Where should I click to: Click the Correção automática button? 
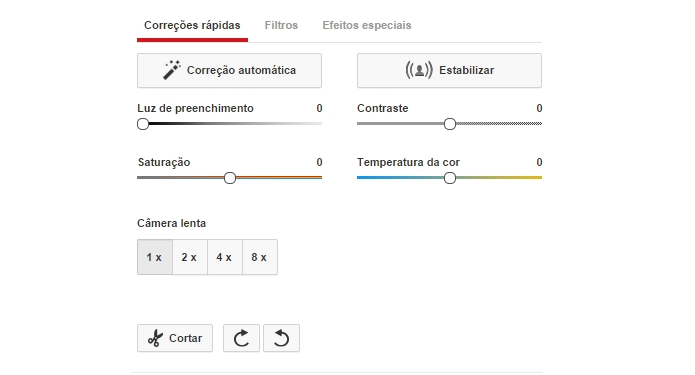229,70
